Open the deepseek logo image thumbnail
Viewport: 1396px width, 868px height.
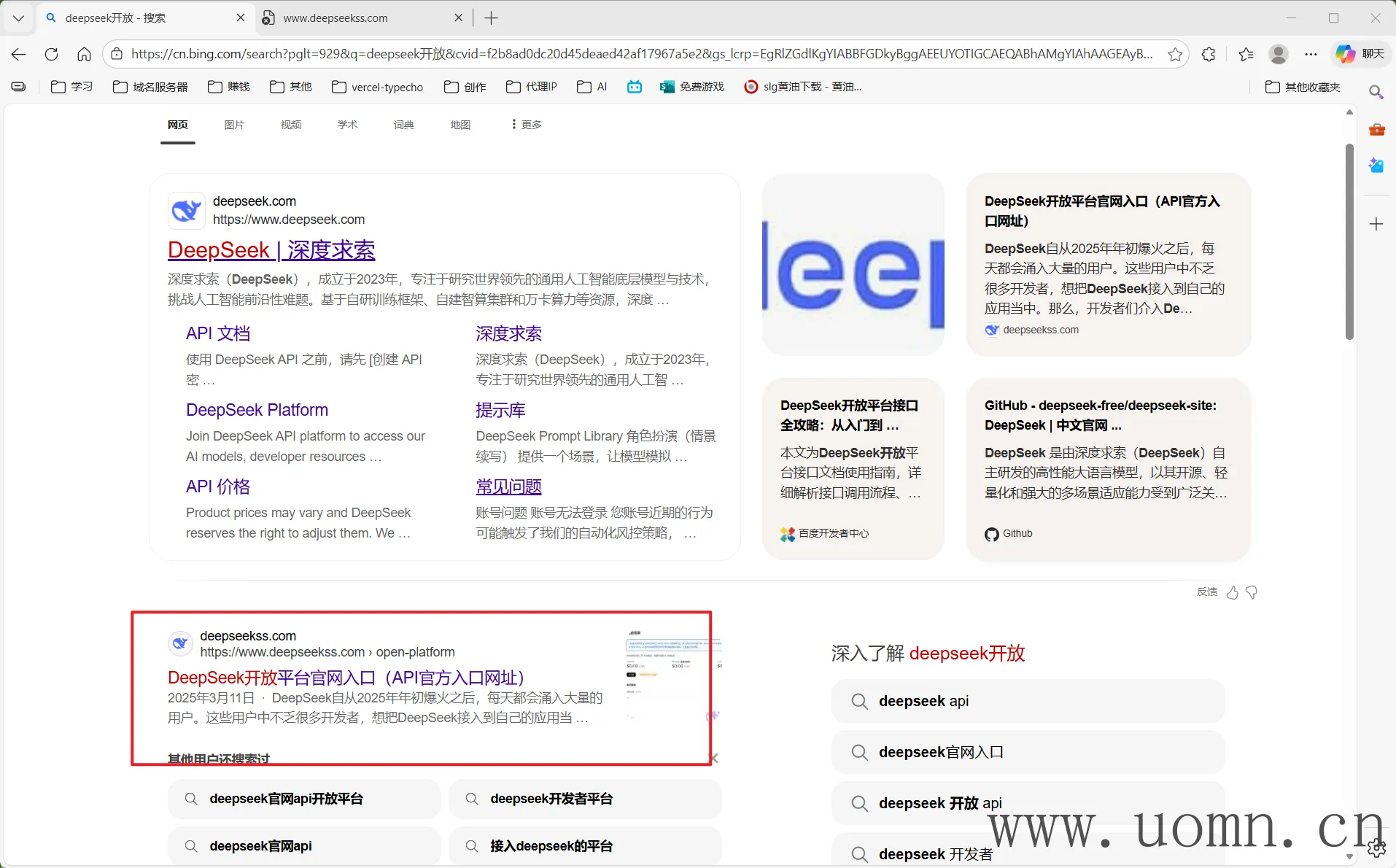click(853, 264)
